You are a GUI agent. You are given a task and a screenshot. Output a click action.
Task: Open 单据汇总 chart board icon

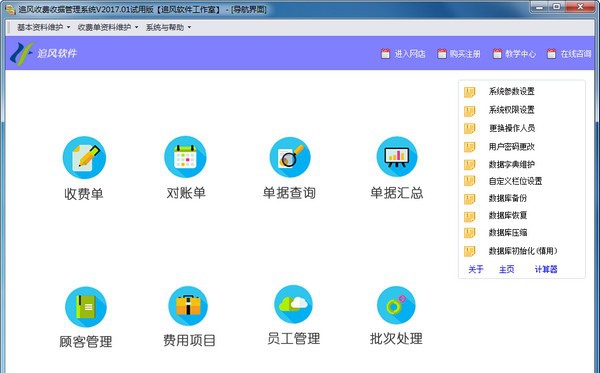[x=397, y=157]
